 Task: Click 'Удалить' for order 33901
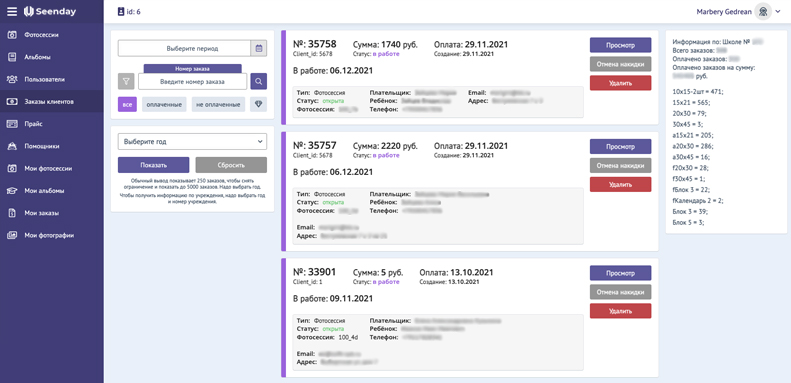620,311
